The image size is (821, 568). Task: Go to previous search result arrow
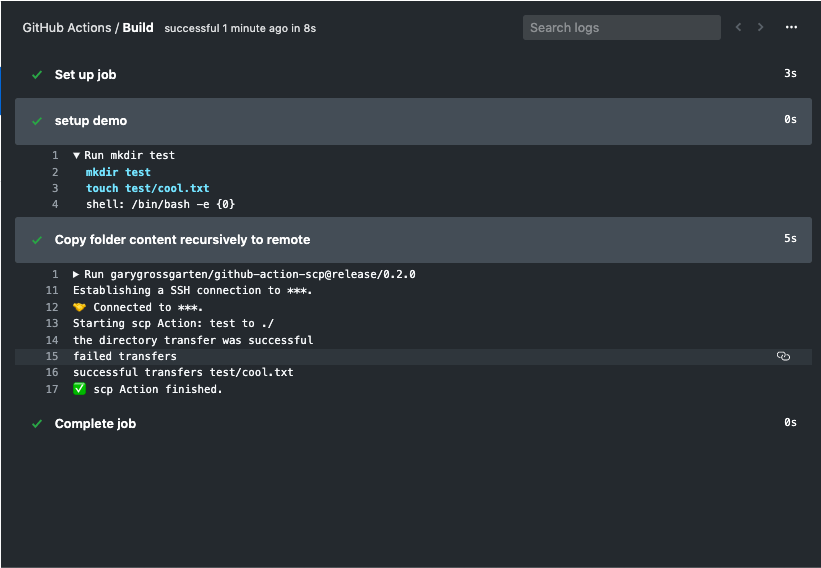click(738, 27)
